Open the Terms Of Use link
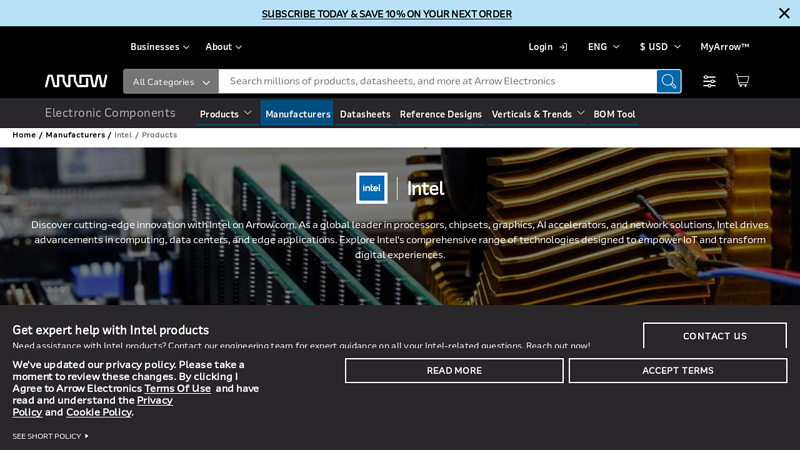Image resolution: width=800 pixels, height=450 pixels. coord(178,388)
